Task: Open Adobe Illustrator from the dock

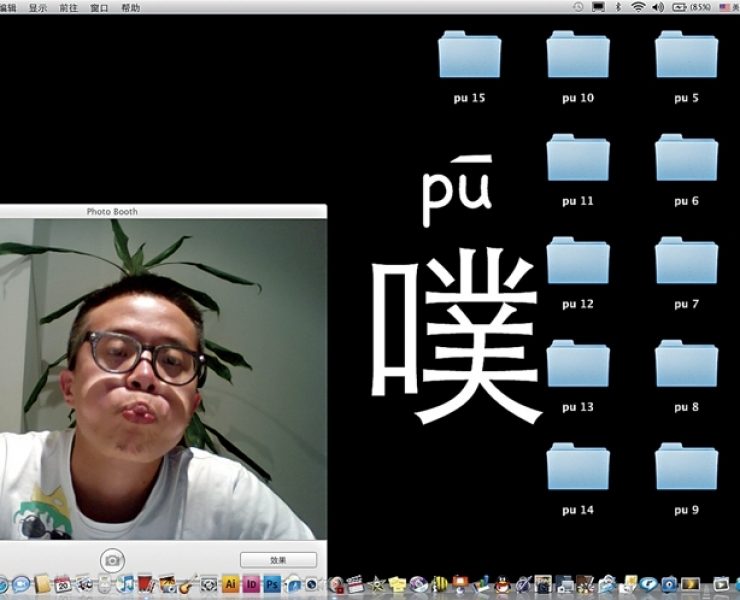Action: click(x=231, y=584)
